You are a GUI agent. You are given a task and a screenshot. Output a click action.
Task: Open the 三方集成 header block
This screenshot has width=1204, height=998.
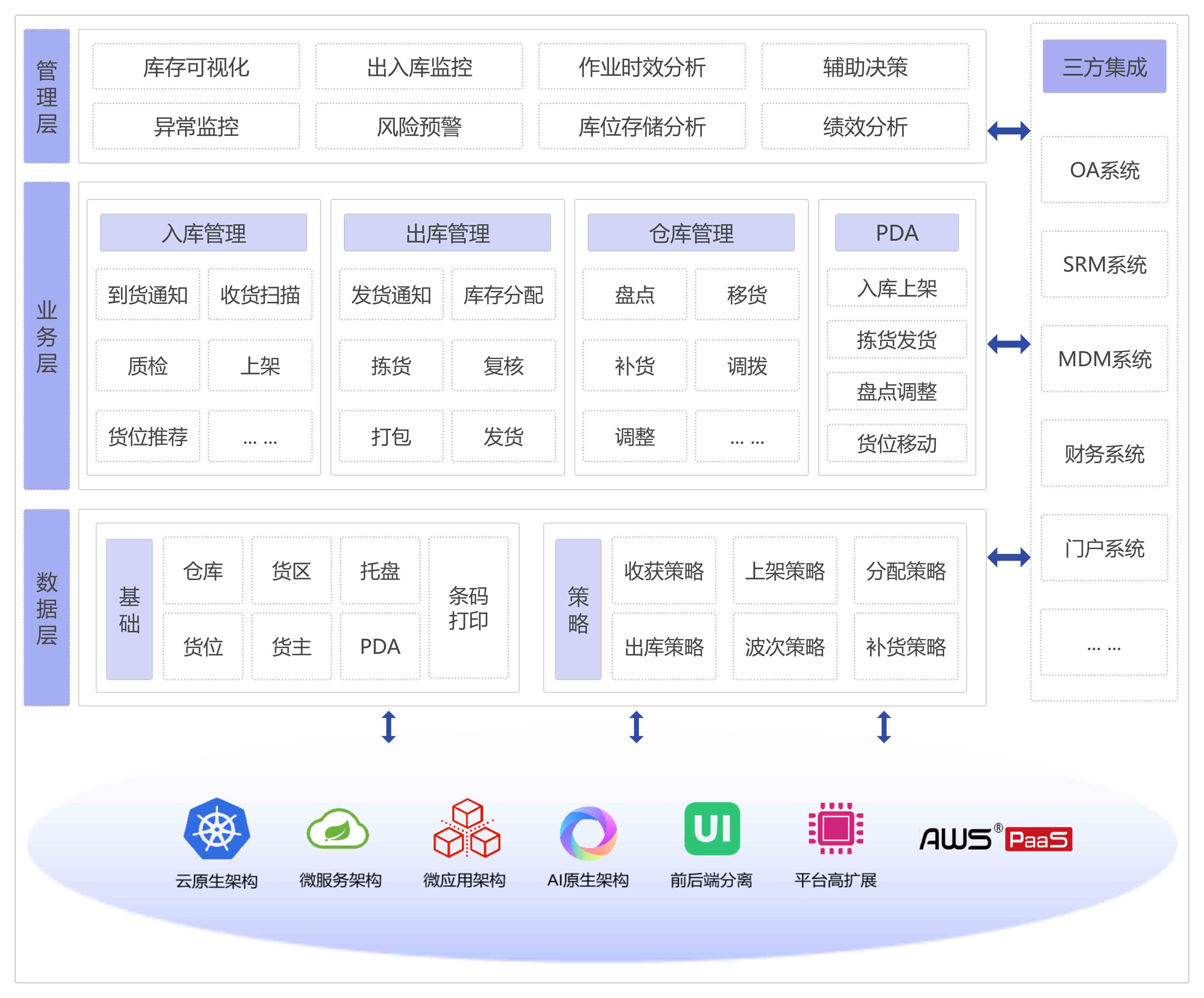1104,67
